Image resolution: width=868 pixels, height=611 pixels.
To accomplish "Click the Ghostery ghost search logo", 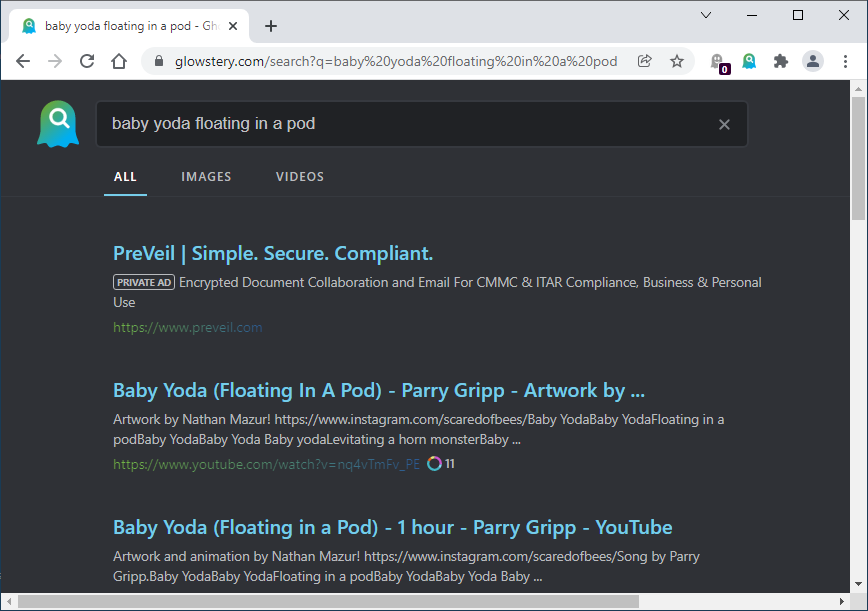I will (x=58, y=124).
